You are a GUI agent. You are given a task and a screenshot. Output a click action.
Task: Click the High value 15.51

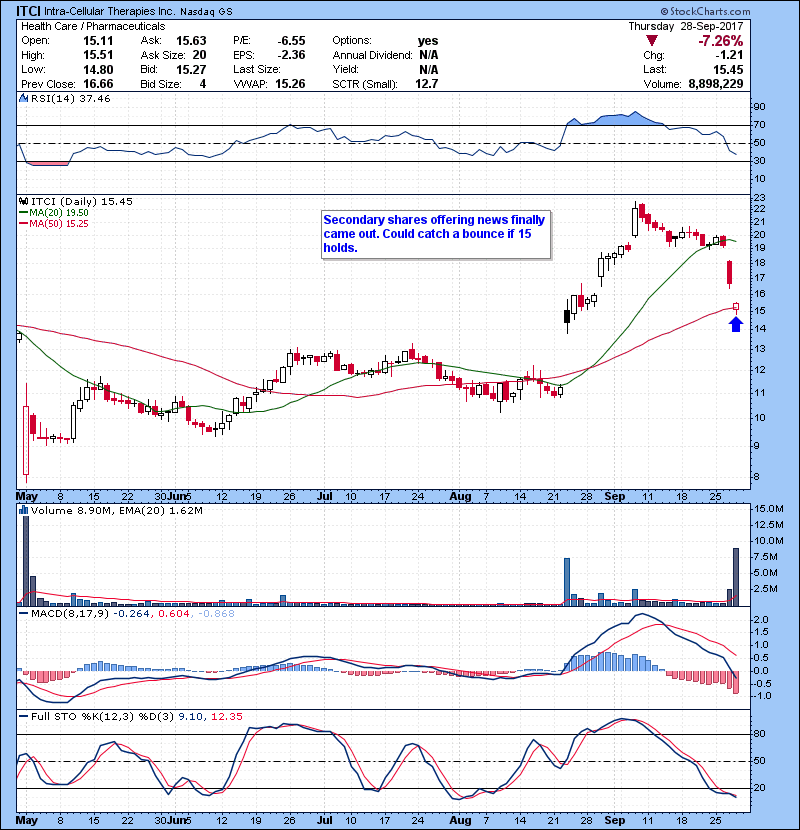click(98, 55)
